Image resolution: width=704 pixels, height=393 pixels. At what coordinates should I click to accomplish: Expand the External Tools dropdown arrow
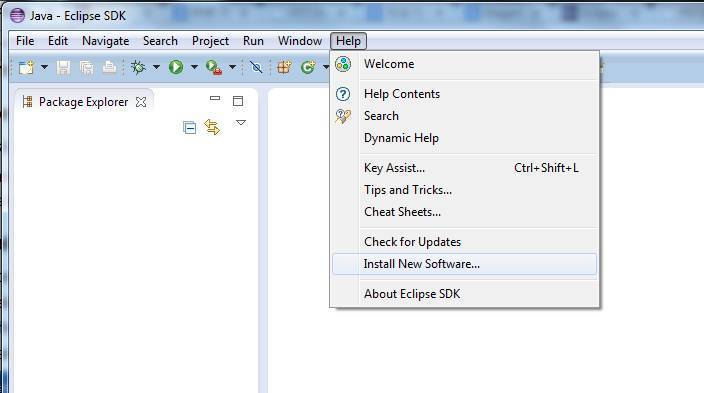click(232, 67)
